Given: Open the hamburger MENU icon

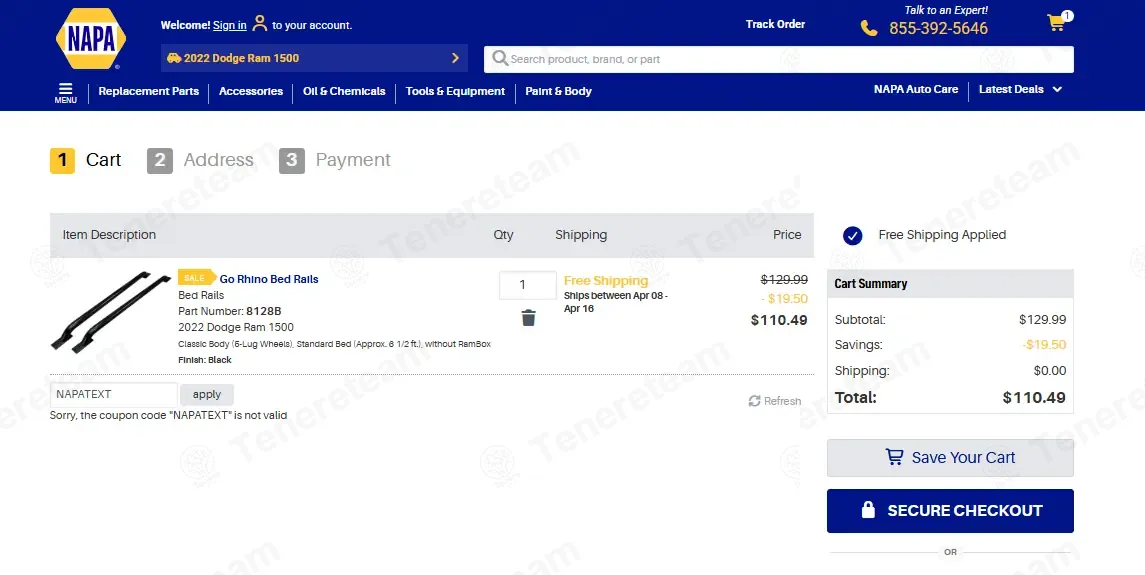Looking at the screenshot, I should (65, 93).
